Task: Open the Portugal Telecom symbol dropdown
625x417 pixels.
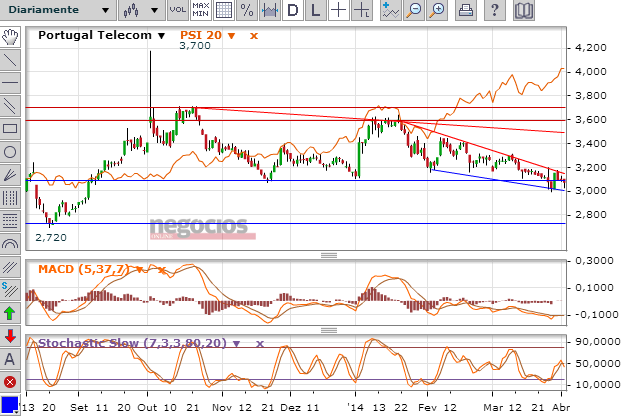Action: point(161,36)
